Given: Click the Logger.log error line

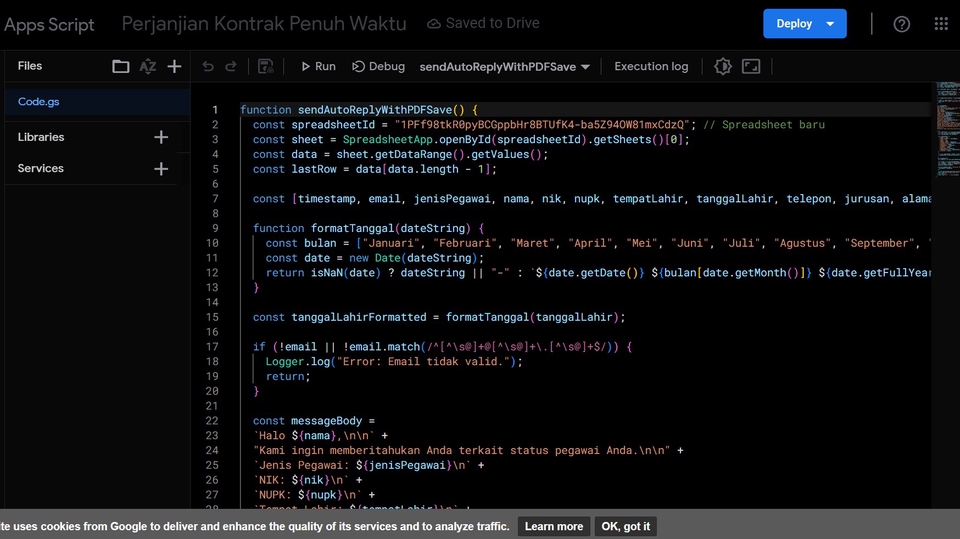Looking at the screenshot, I should (x=394, y=361).
